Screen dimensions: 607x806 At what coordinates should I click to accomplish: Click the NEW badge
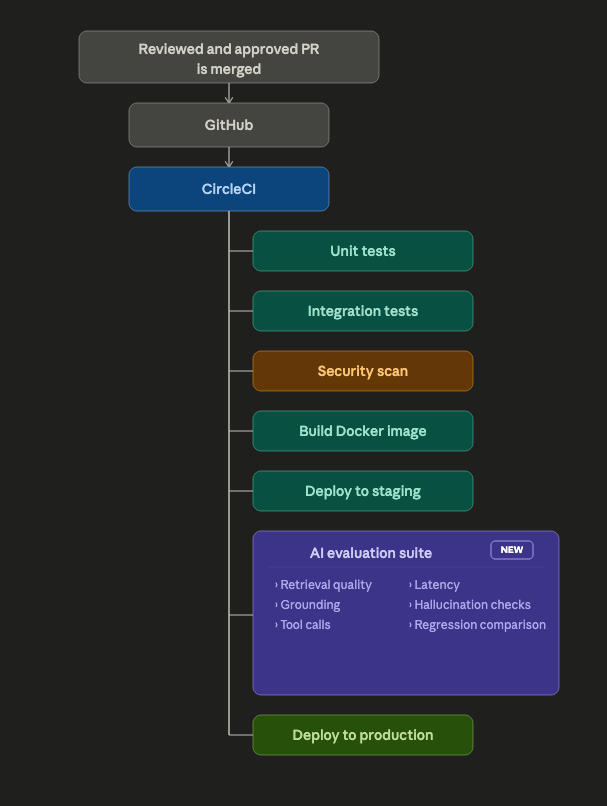512,550
